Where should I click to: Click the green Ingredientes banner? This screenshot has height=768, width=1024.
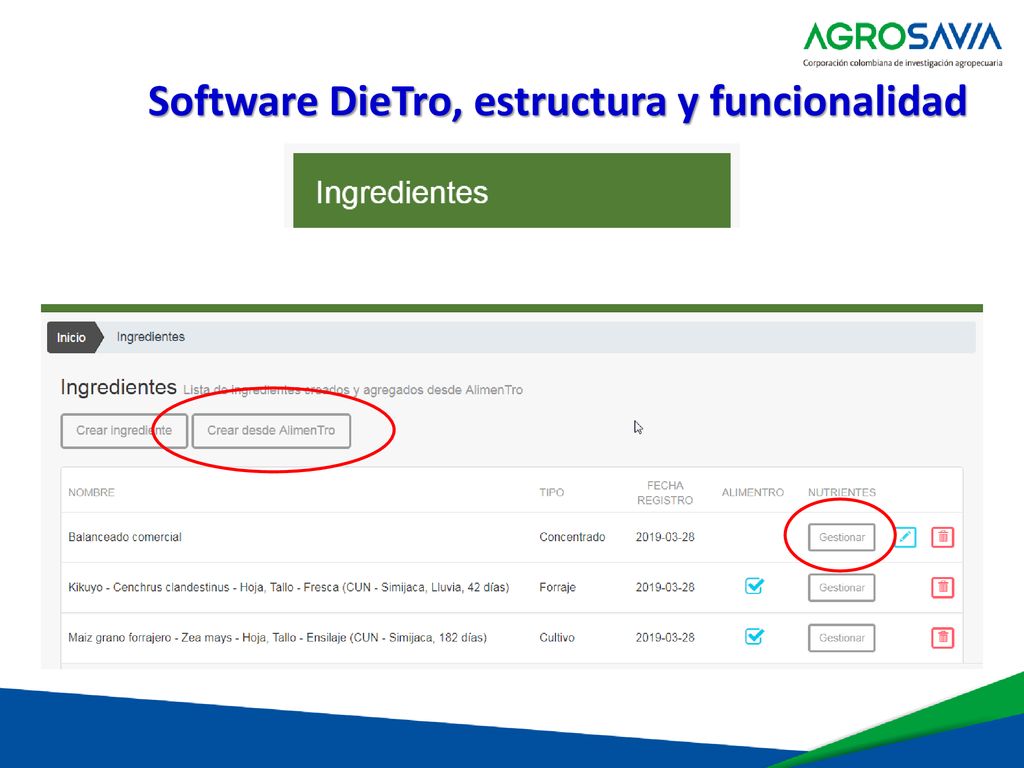click(x=511, y=191)
